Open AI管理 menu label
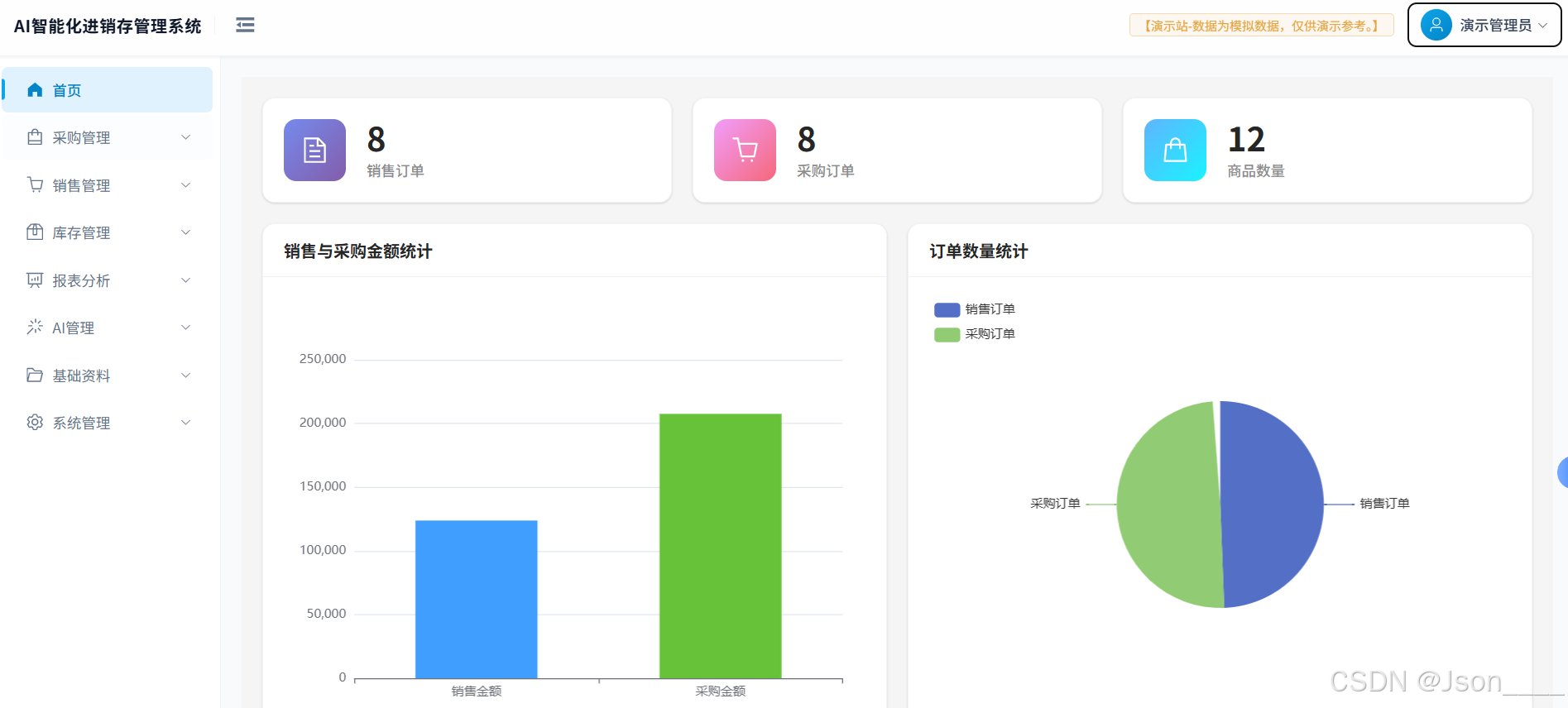Image resolution: width=1568 pixels, height=708 pixels. pyautogui.click(x=73, y=328)
